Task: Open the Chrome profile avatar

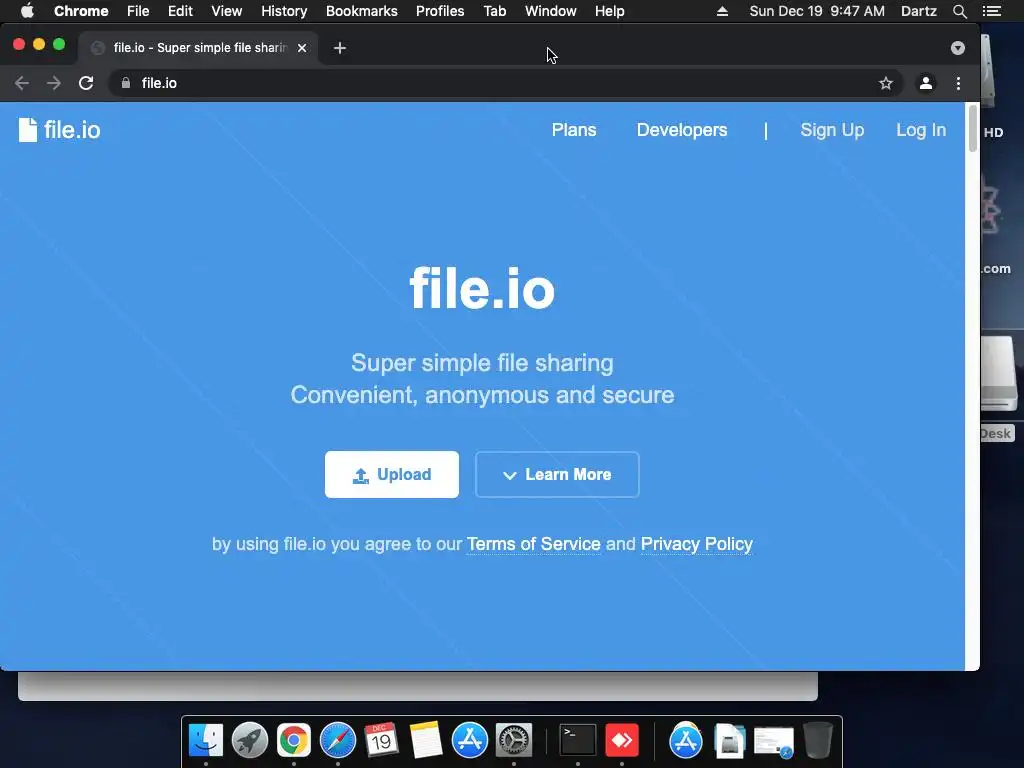Action: (x=925, y=83)
